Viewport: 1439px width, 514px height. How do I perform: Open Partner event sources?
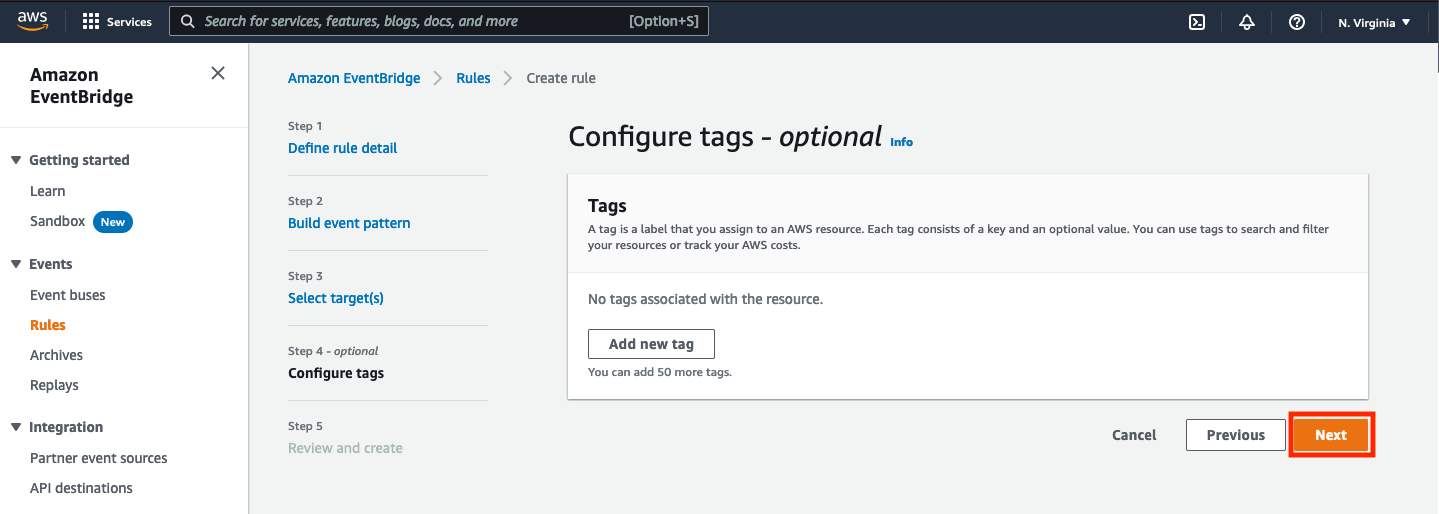click(x=98, y=458)
